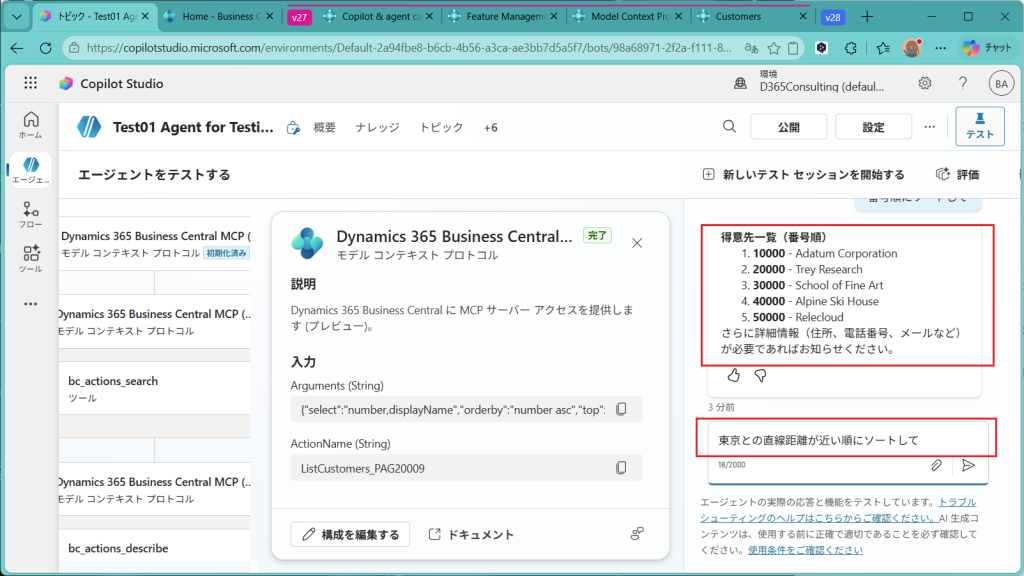Copy the ActionName string value
This screenshot has width=1024, height=576.
coord(621,467)
